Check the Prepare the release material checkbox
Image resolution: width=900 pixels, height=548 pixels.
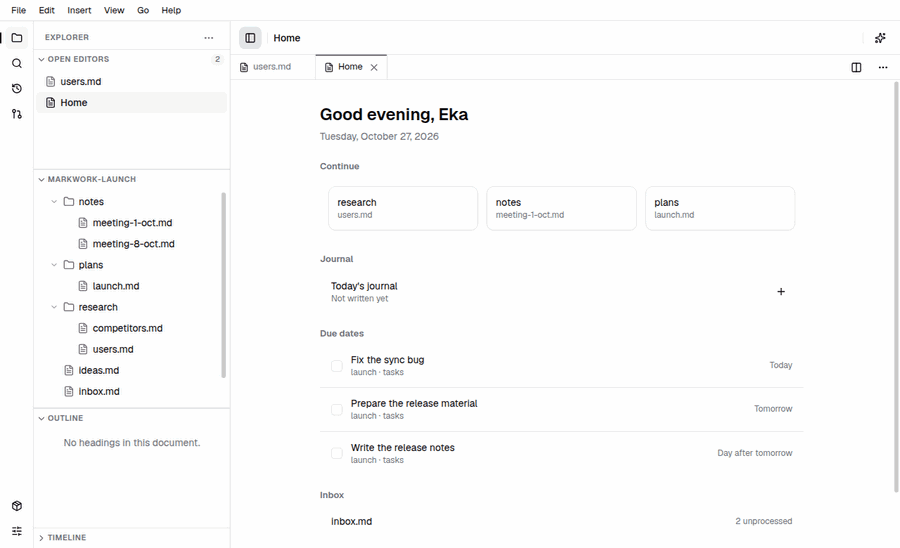click(337, 410)
